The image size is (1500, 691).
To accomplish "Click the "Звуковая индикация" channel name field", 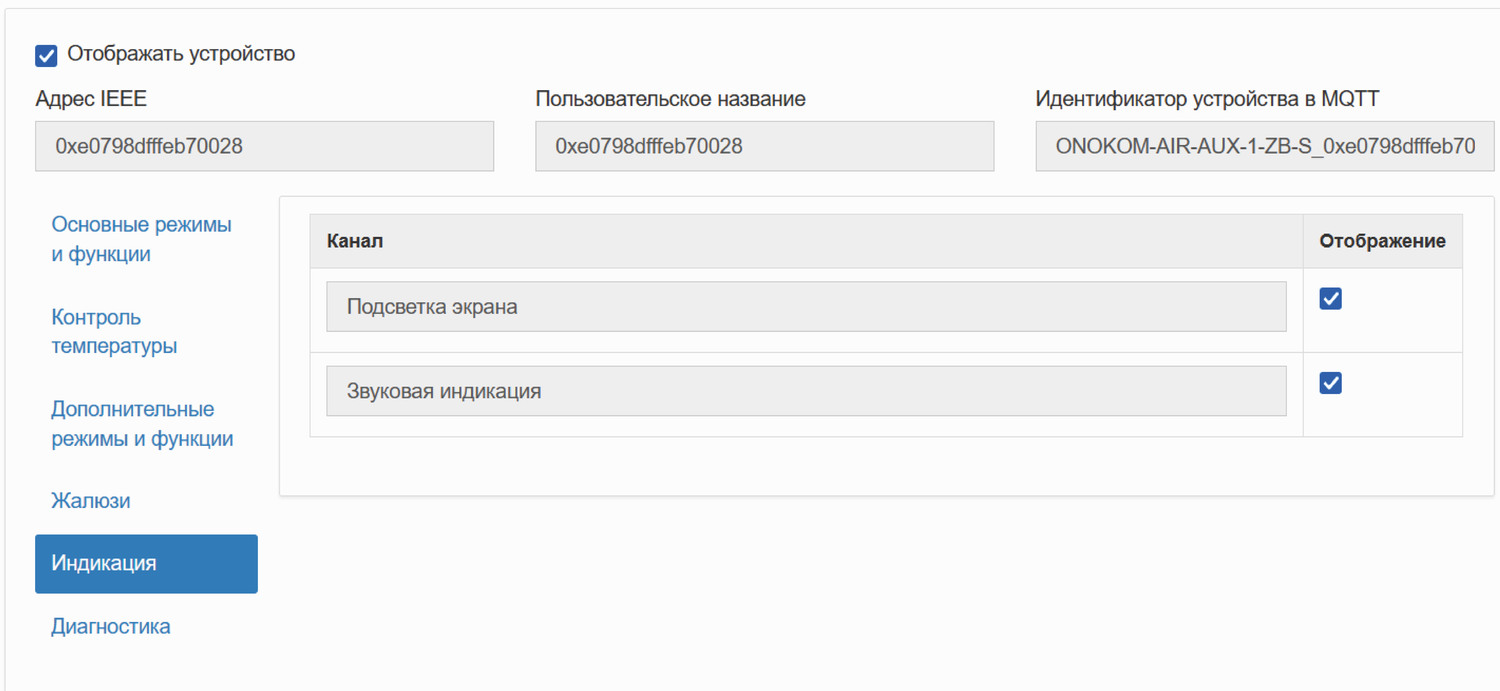I will pos(806,390).
